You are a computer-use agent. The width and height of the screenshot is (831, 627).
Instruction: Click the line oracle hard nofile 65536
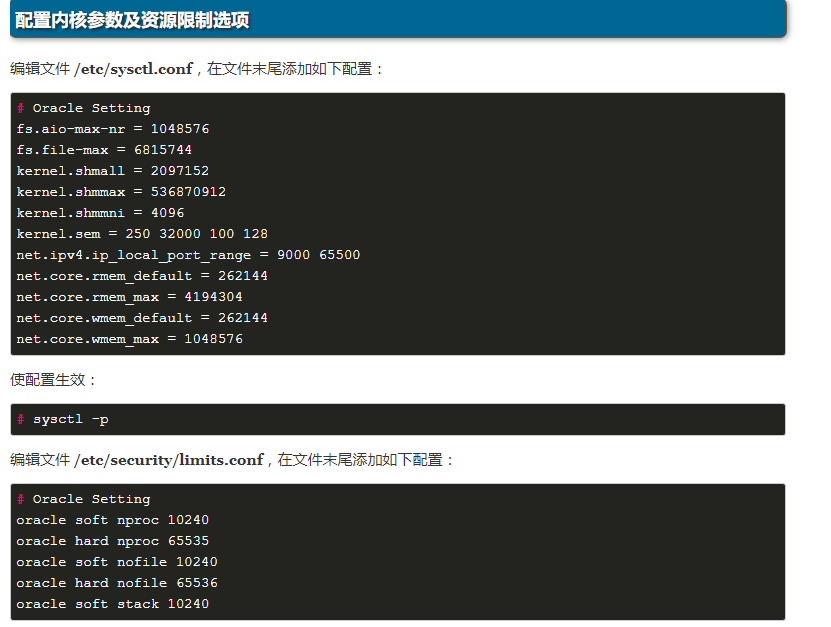[117, 583]
